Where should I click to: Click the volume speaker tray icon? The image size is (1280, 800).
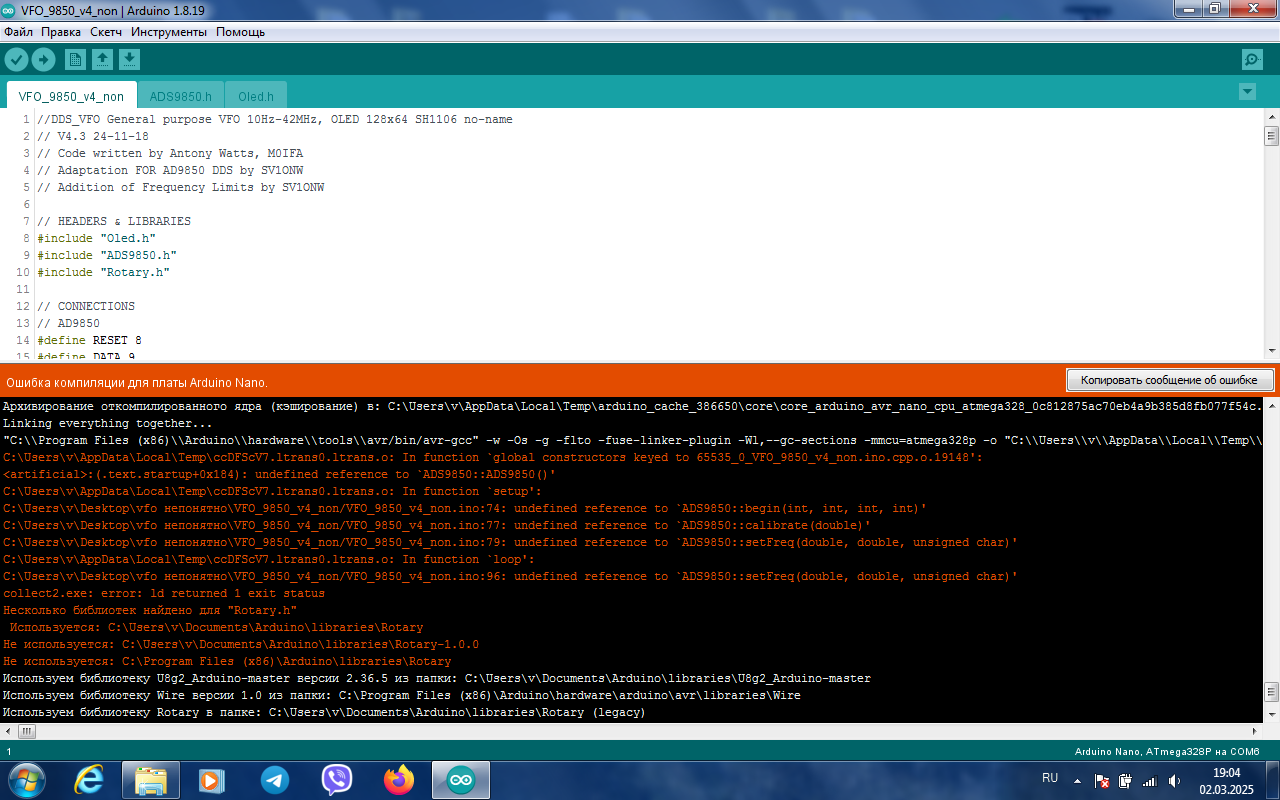pos(1174,781)
